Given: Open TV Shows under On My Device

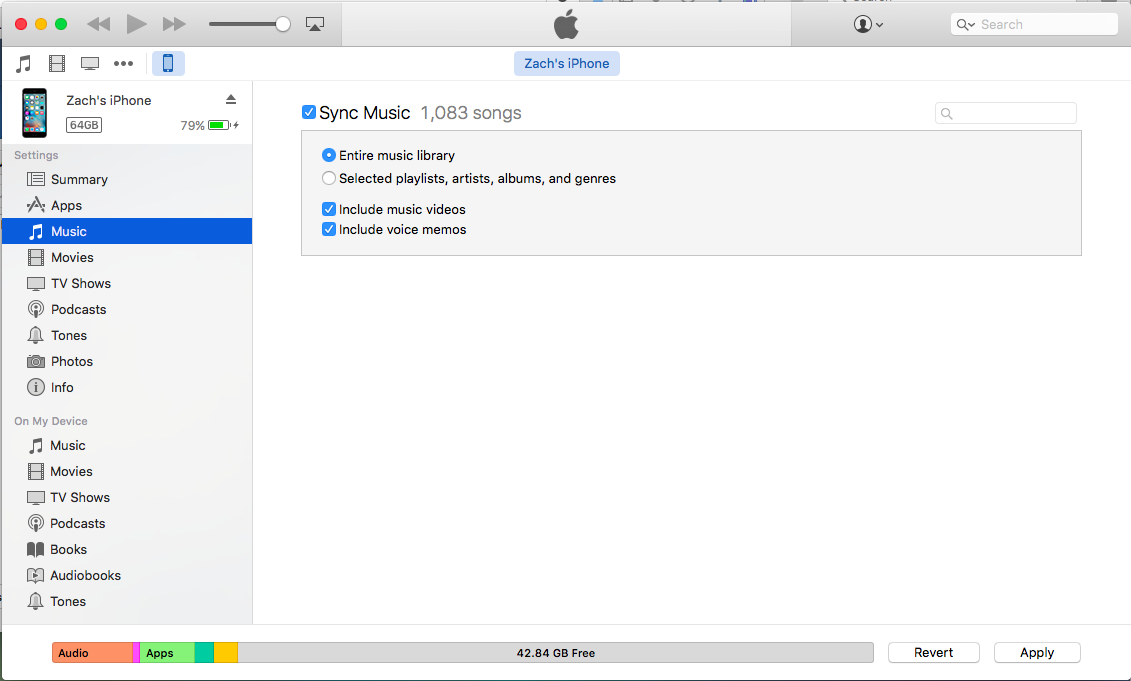Looking at the screenshot, I should tap(127, 497).
